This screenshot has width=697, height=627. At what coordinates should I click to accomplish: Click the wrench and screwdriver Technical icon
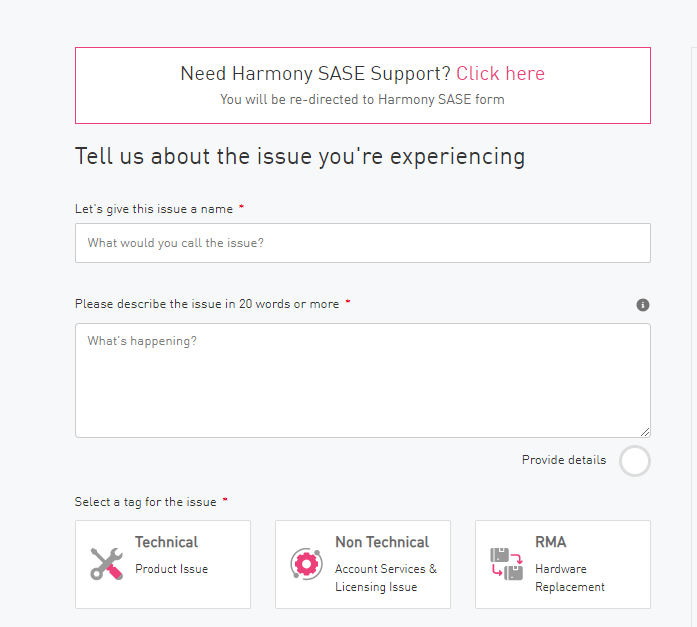[x=106, y=564]
